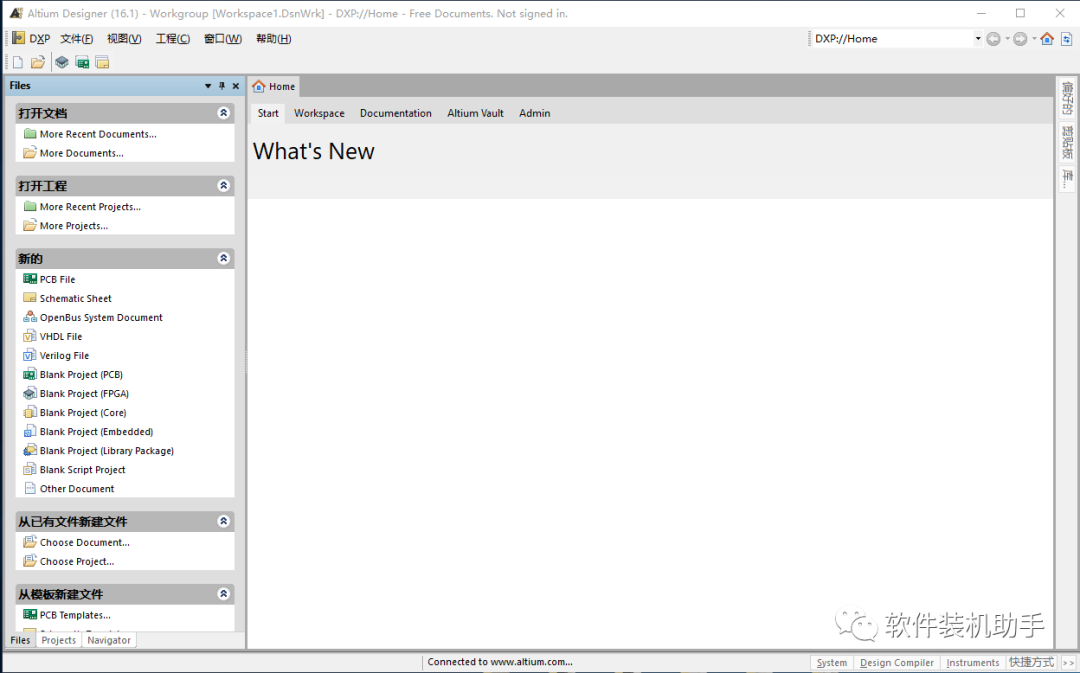The height and width of the screenshot is (673, 1080).
Task: Open the back history dropdown arrow
Action: point(1007,39)
